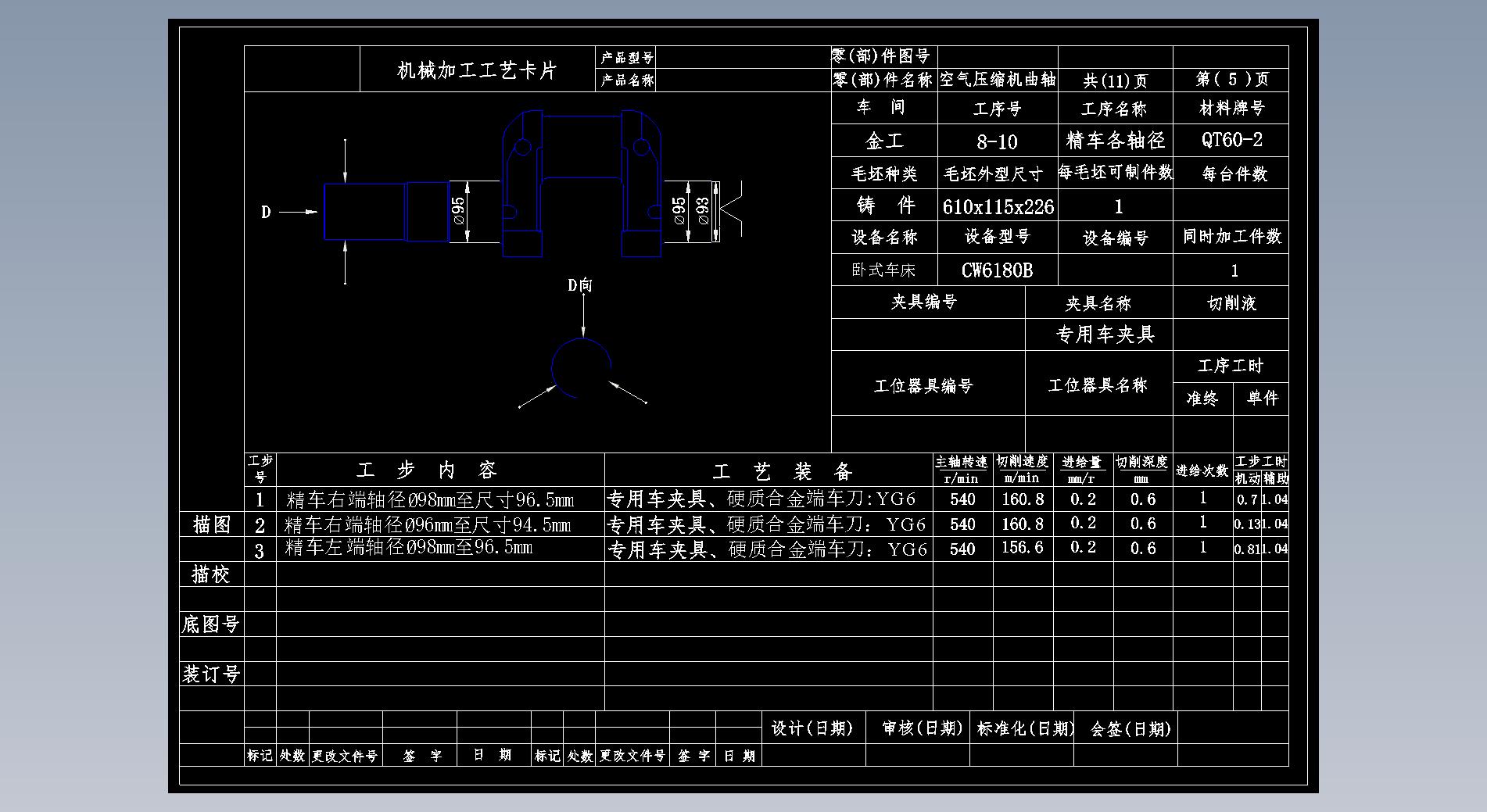Click the crankshaft throw in the drawing
This screenshot has width=1487, height=812.
pyautogui.click(x=582, y=183)
